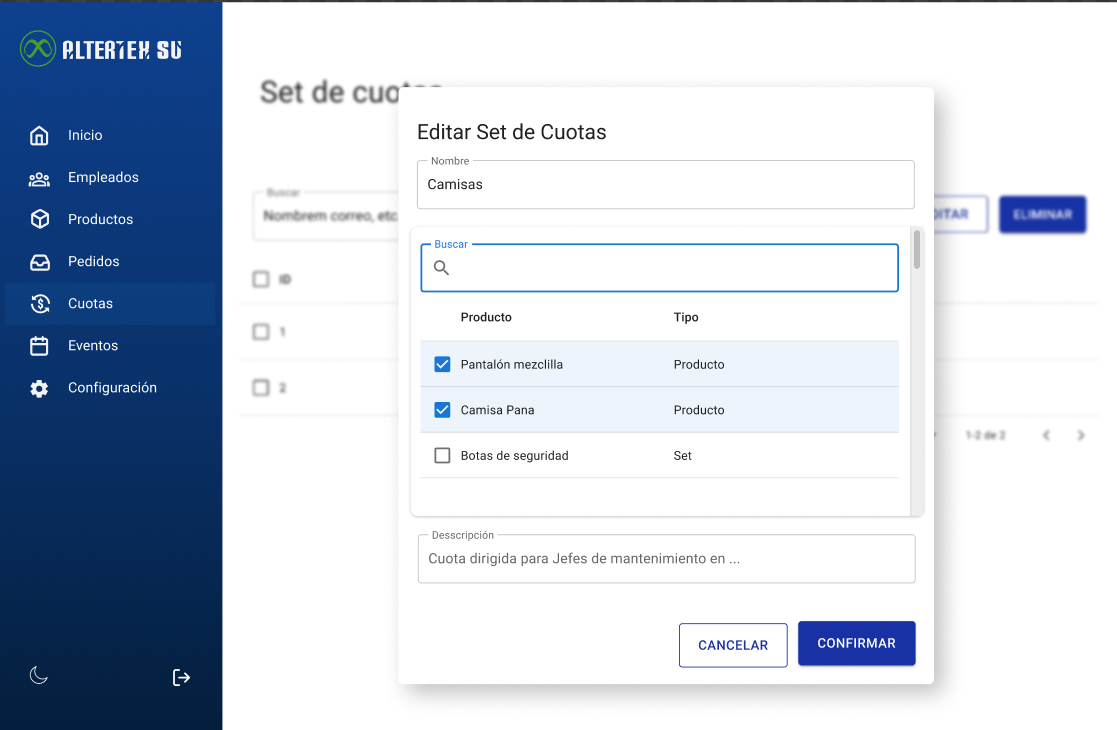Open Pedidos menu item
The height and width of the screenshot is (730, 1117).
(110, 261)
